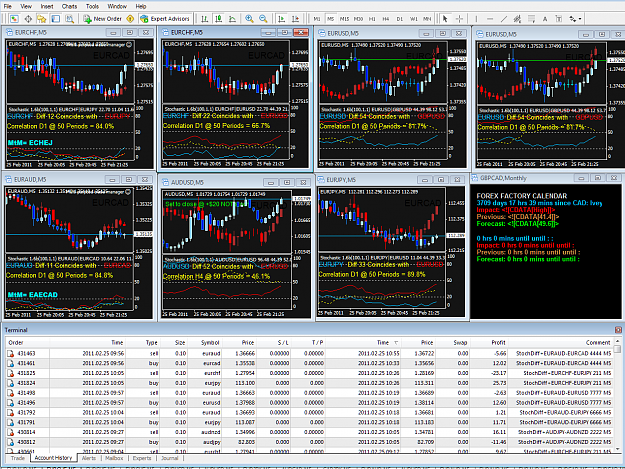
Task: Select the W1 timeframe
Action: click(x=414, y=19)
